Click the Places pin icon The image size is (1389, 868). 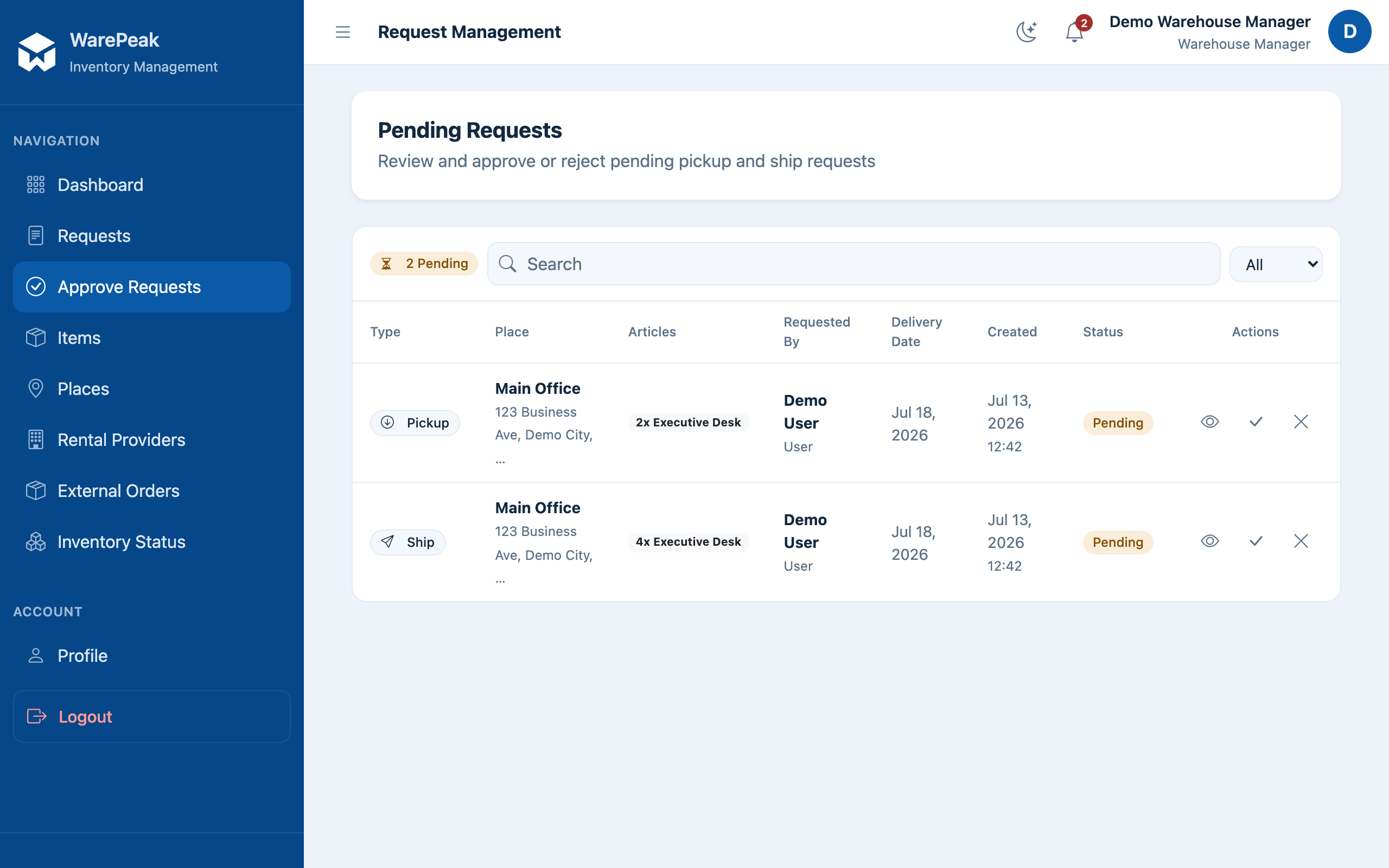[x=36, y=388]
